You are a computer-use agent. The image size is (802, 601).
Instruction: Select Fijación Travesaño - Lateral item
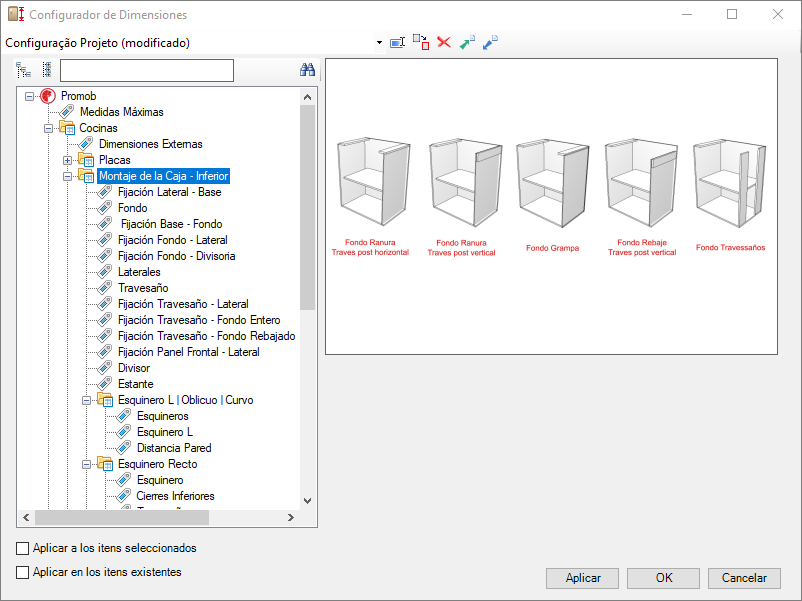[x=183, y=304]
